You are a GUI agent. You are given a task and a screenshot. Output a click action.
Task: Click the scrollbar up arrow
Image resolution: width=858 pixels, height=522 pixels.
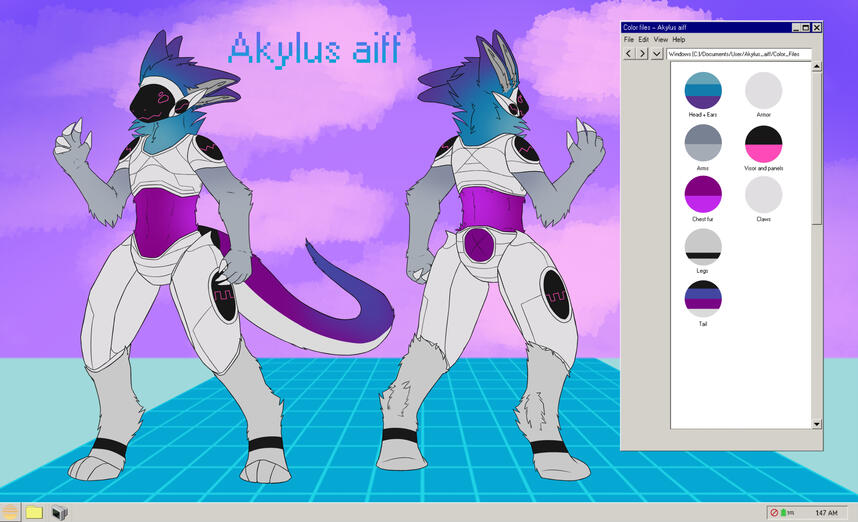pyautogui.click(x=817, y=67)
